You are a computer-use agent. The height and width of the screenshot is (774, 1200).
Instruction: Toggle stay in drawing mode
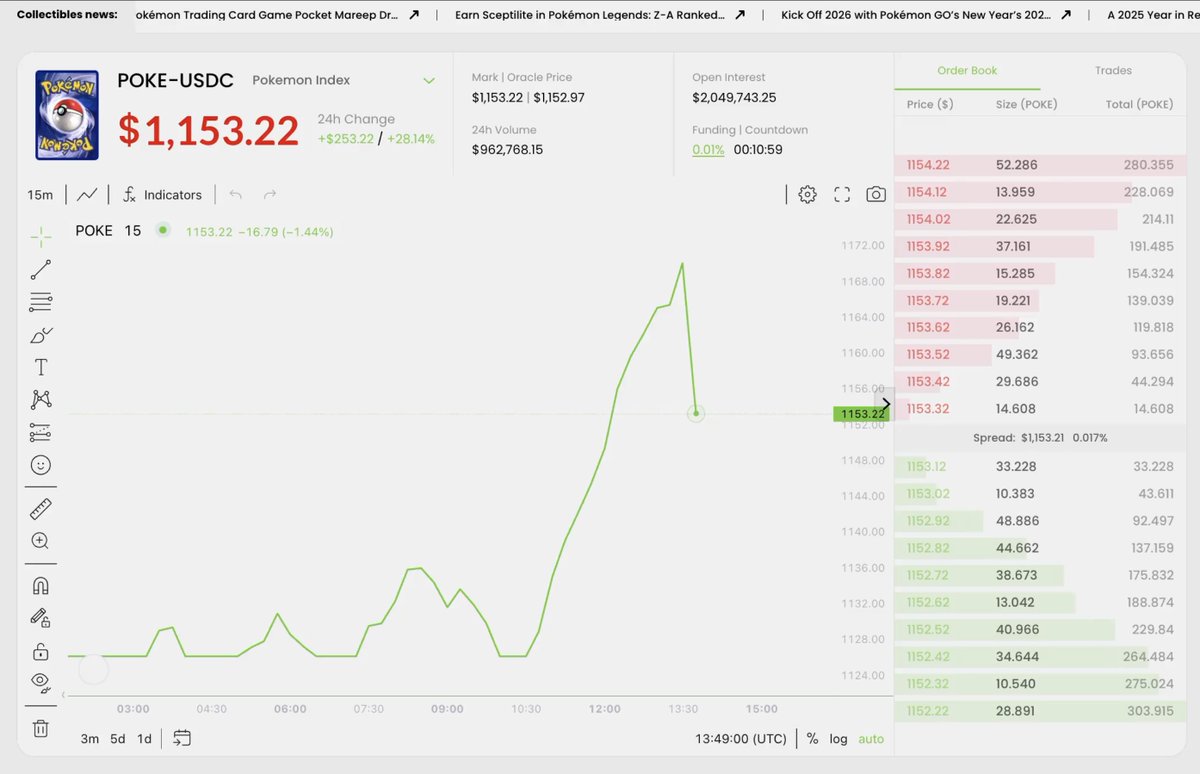(40, 618)
